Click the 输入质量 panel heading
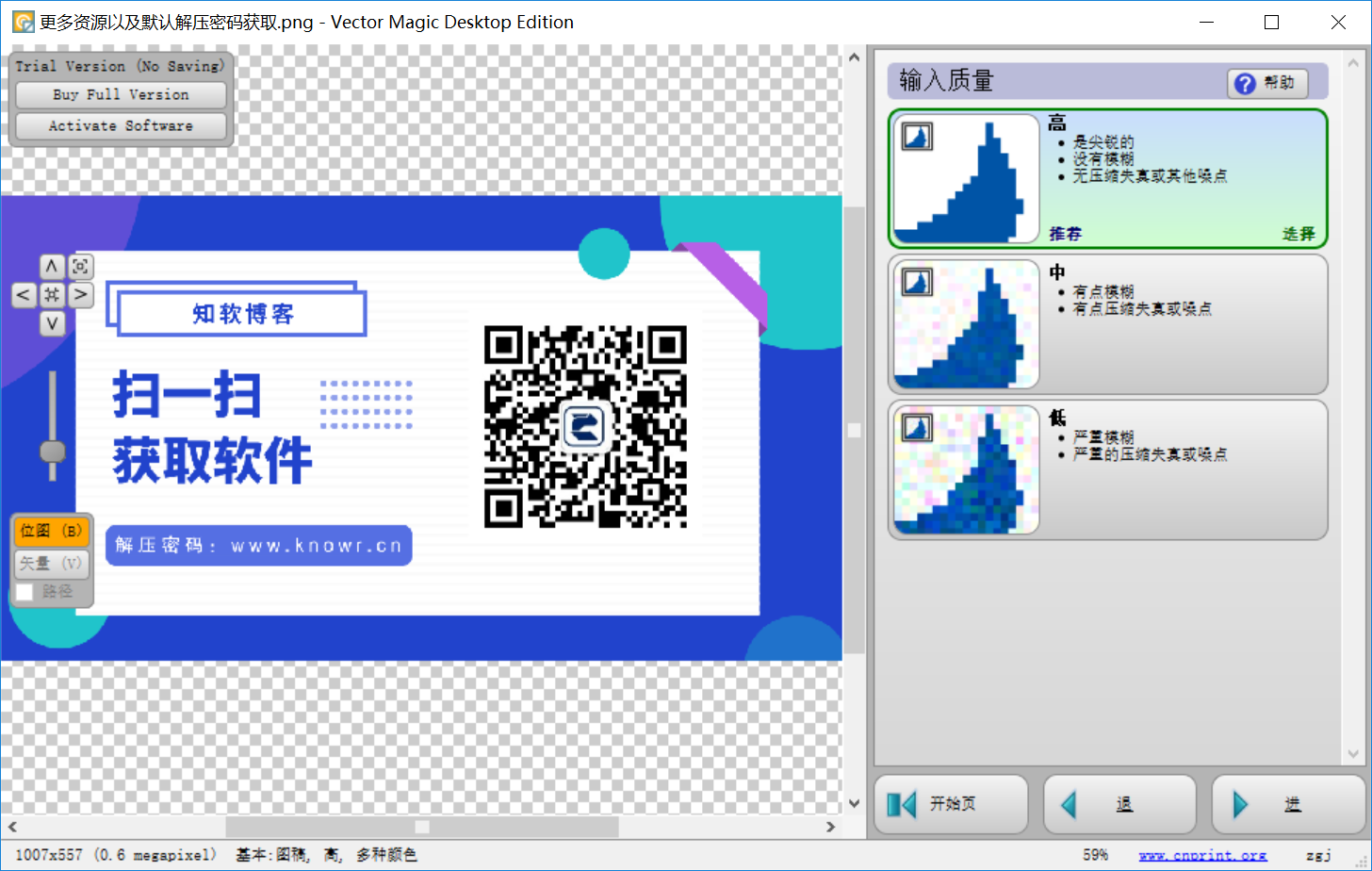Image resolution: width=1372 pixels, height=871 pixels. (946, 81)
